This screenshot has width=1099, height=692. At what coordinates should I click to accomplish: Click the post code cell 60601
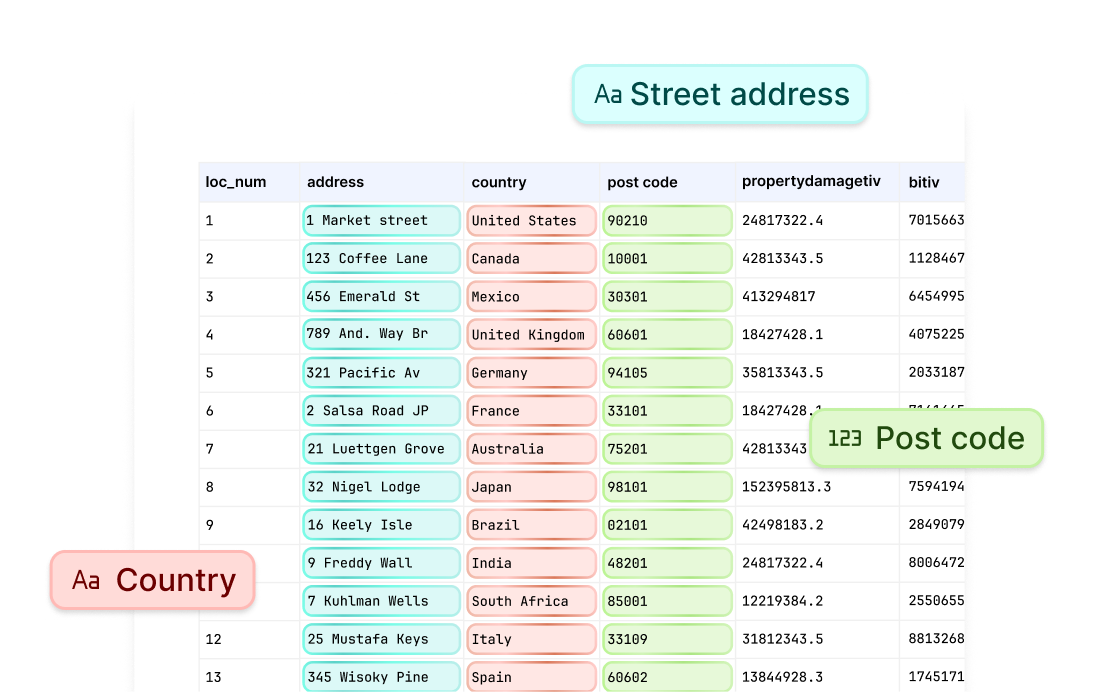pos(667,334)
